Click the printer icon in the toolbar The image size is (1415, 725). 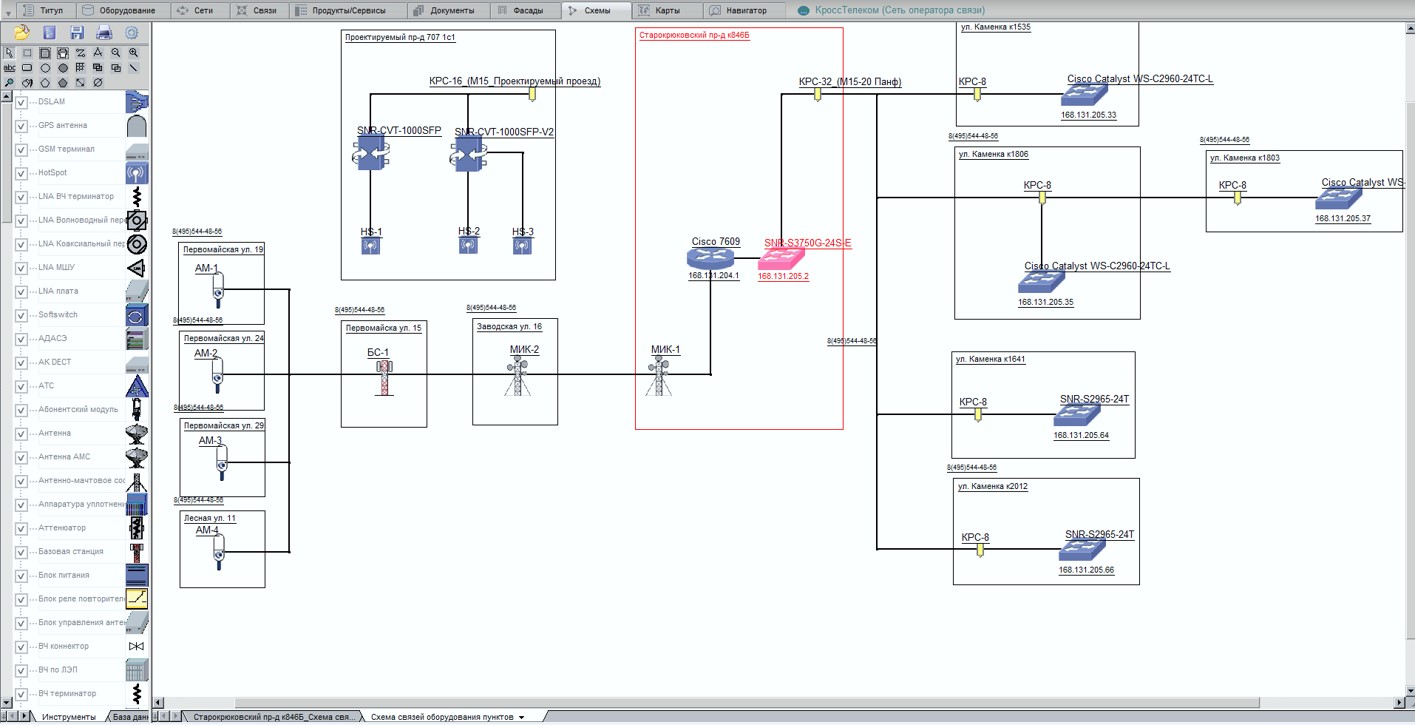tap(104, 33)
